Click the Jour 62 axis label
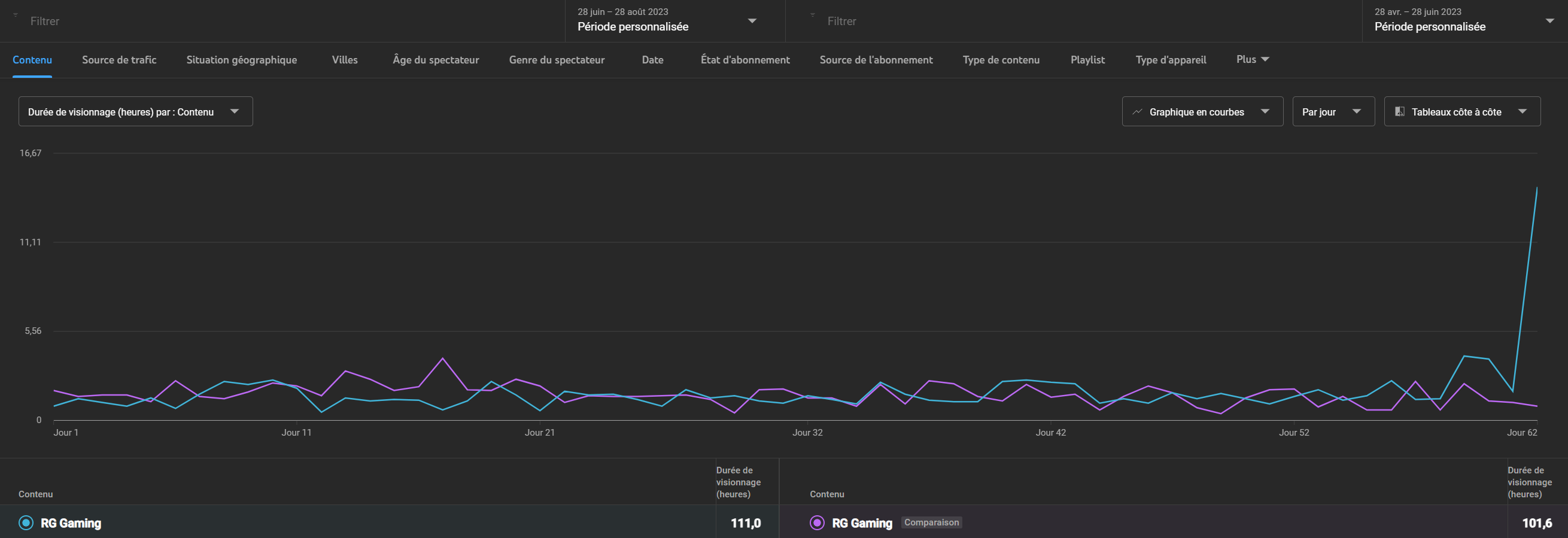Viewport: 1568px width, 538px height. point(1522,432)
